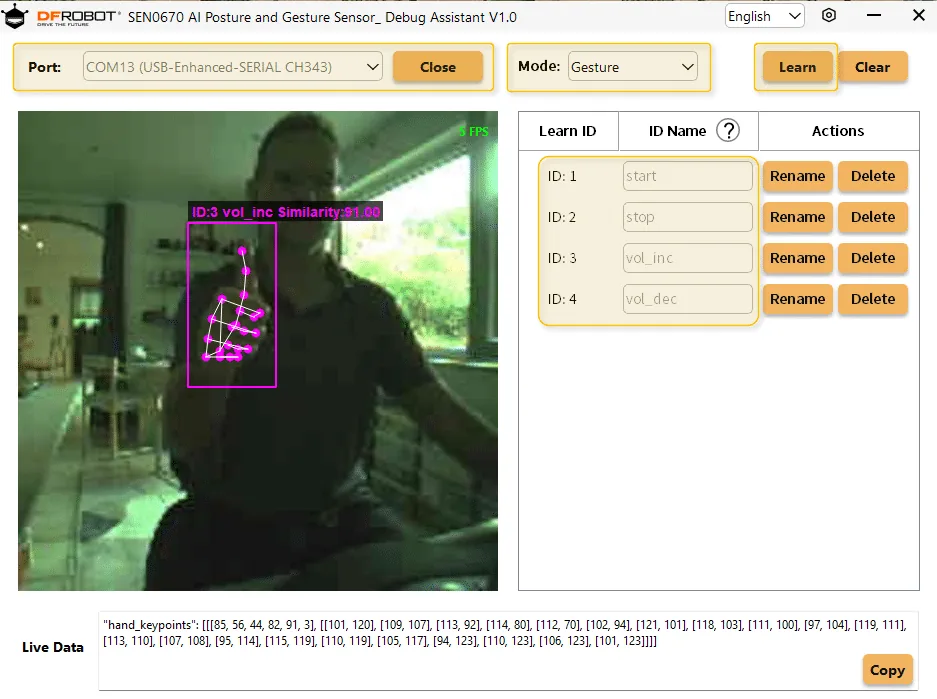Delete the vol_dec gesture
Image resolution: width=937 pixels, height=699 pixels.
coord(872,299)
